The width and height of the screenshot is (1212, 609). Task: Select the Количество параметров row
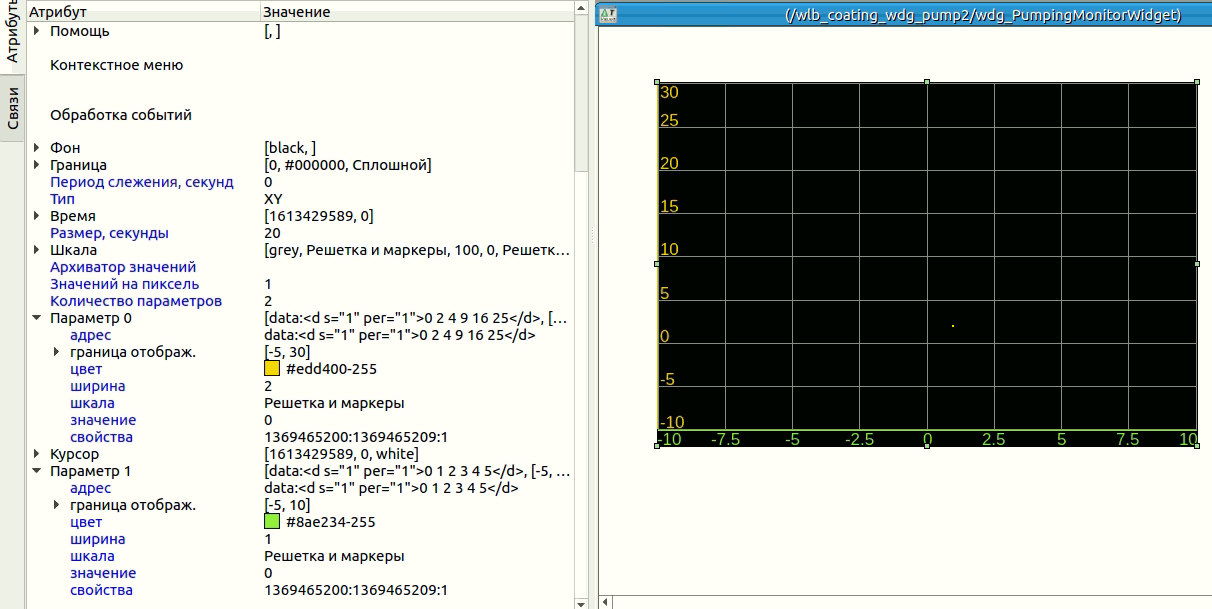[136, 301]
